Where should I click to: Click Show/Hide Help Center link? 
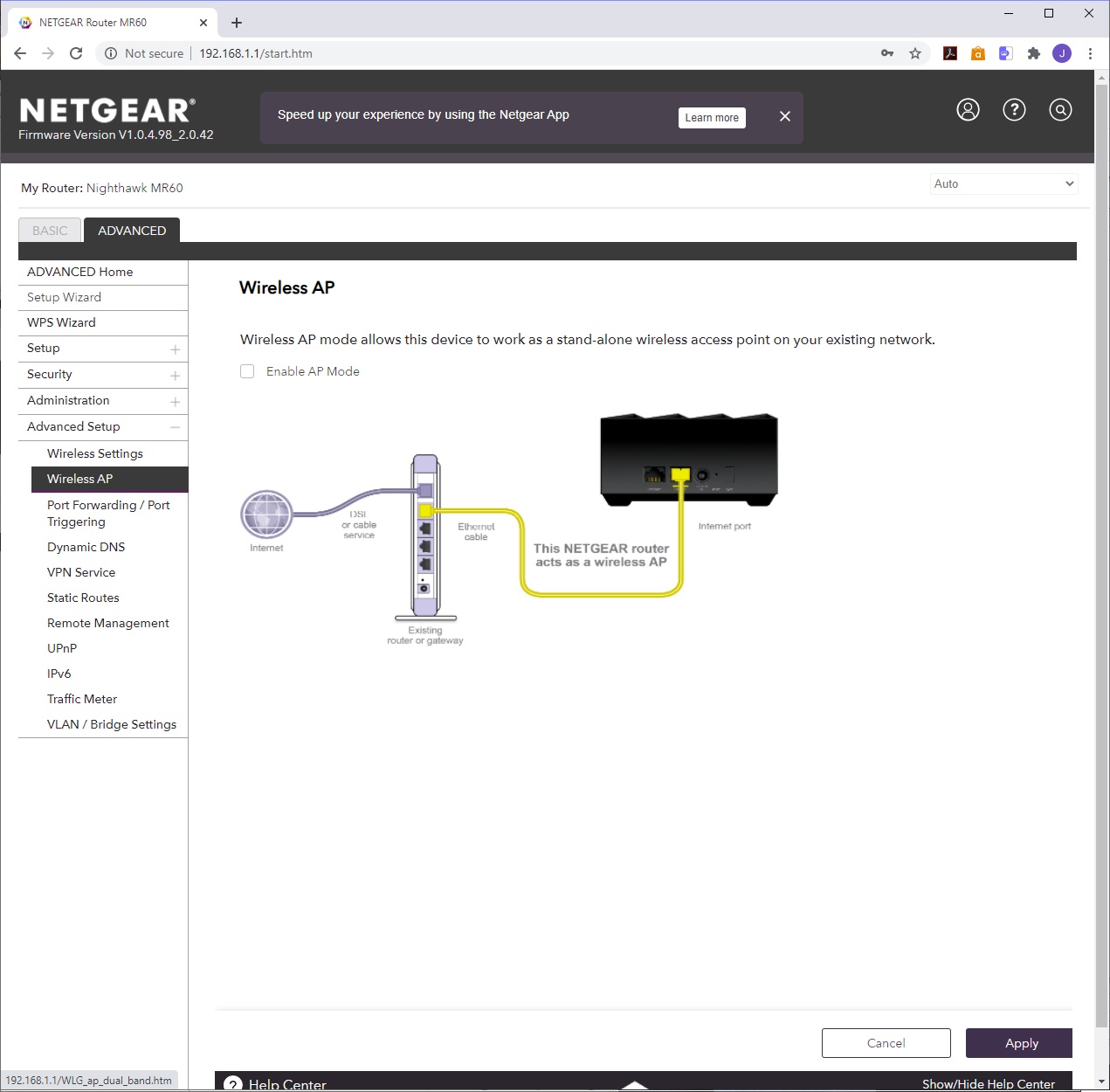click(x=988, y=1084)
